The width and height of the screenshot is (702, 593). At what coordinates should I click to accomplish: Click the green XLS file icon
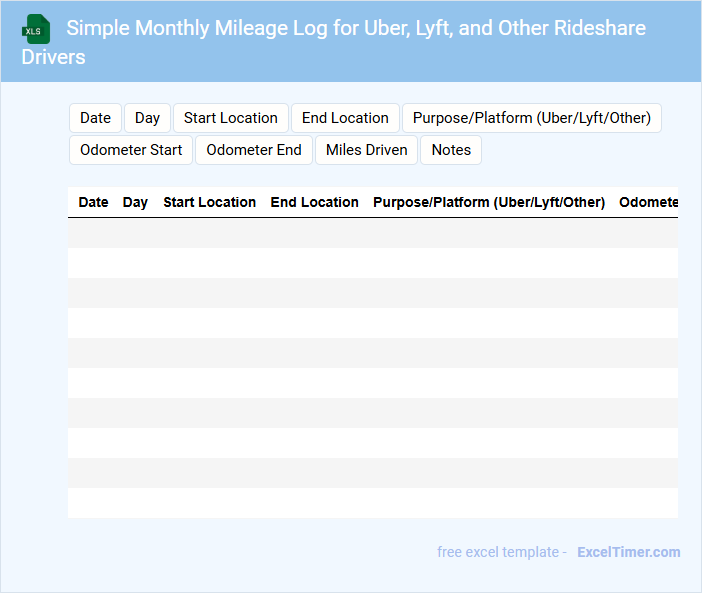click(x=35, y=29)
